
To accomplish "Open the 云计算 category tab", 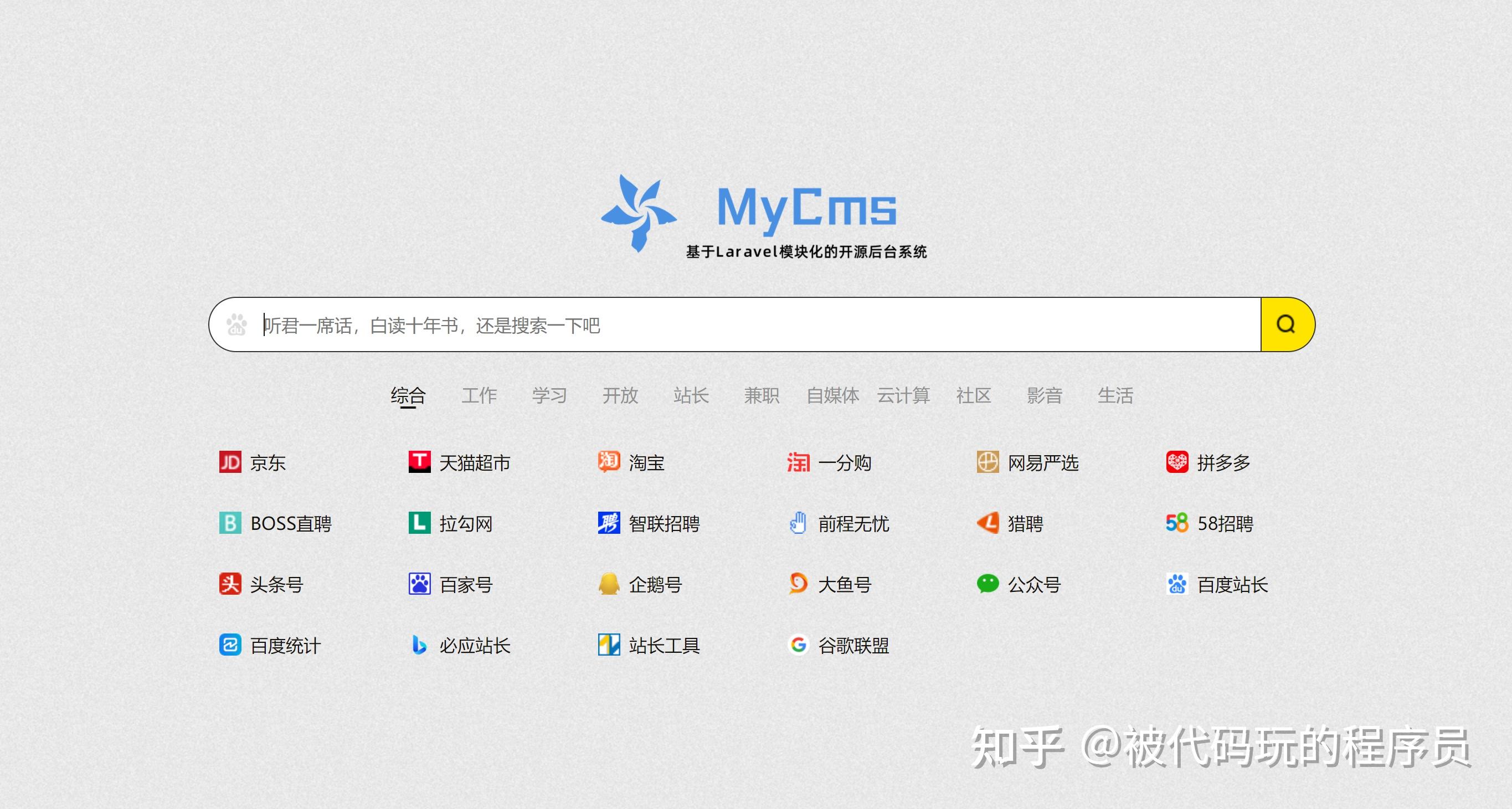I will (x=903, y=395).
